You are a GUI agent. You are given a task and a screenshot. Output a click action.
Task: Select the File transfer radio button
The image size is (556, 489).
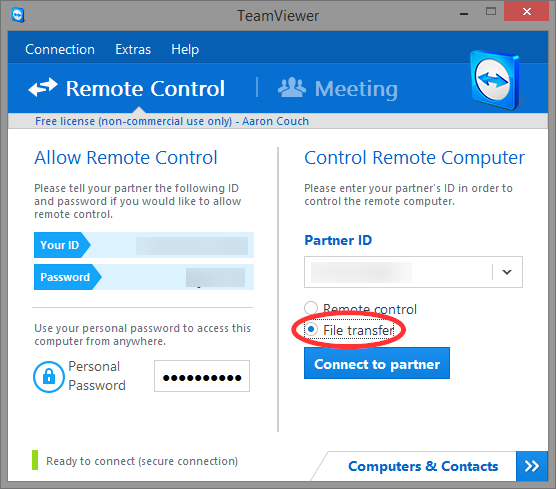click(x=311, y=329)
